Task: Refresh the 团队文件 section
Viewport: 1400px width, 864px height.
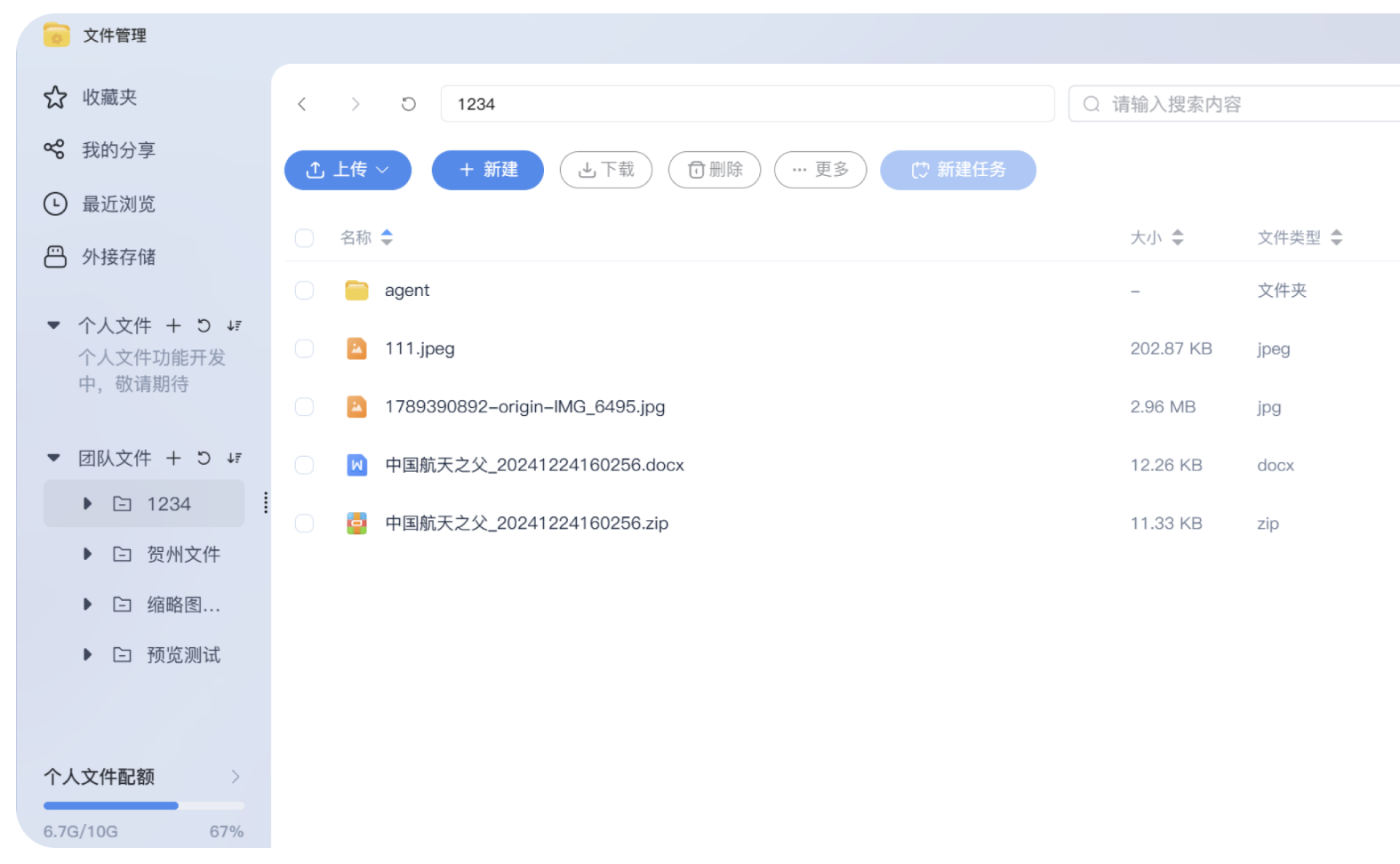Action: 204,458
